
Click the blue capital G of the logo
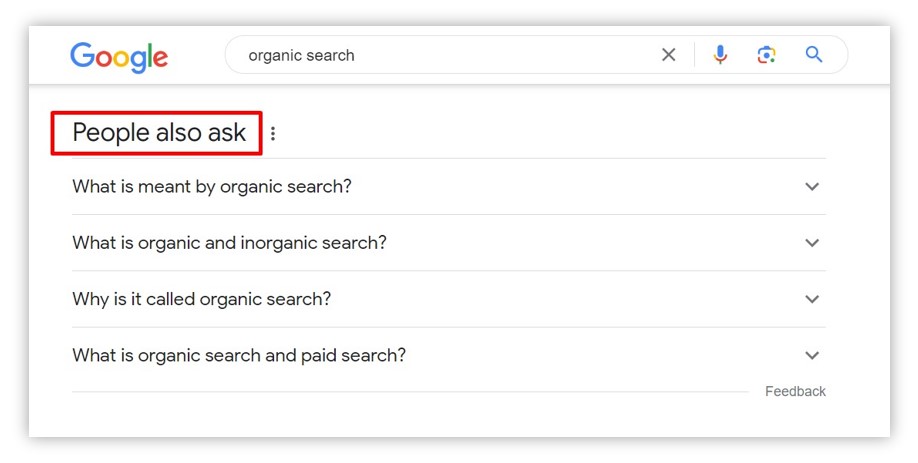(x=82, y=56)
